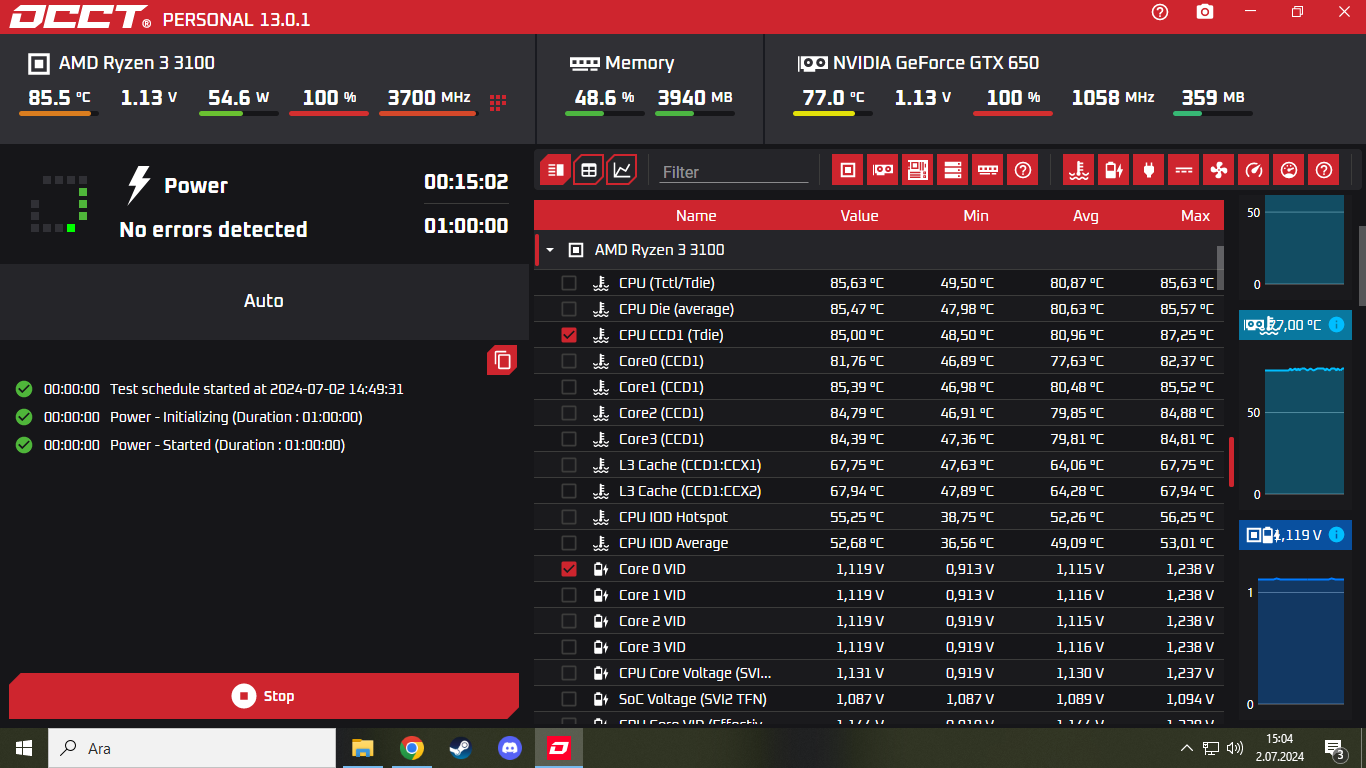The height and width of the screenshot is (768, 1366).
Task: Click the Auto mode bar
Action: coord(264,301)
